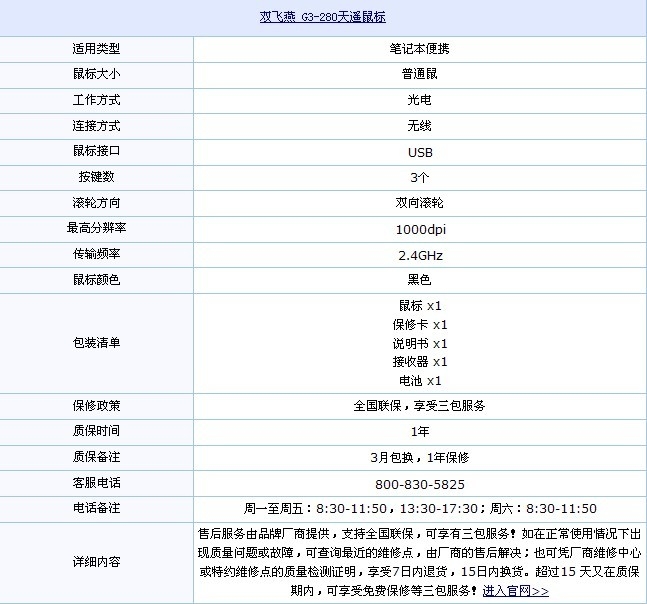Click the 1年 warranty value
The width and height of the screenshot is (647, 604).
(420, 432)
